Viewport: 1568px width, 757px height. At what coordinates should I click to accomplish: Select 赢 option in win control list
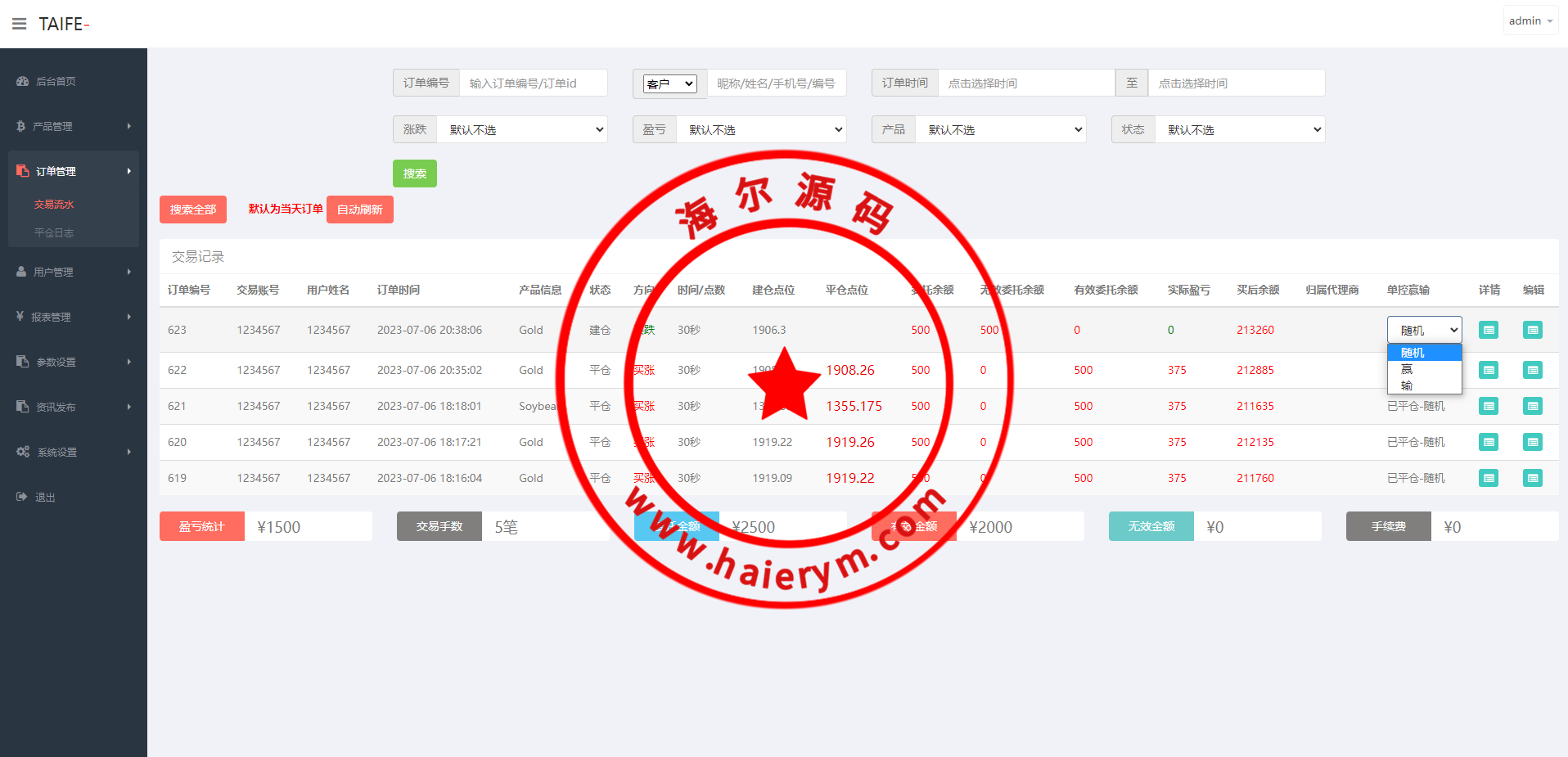pyautogui.click(x=1408, y=369)
